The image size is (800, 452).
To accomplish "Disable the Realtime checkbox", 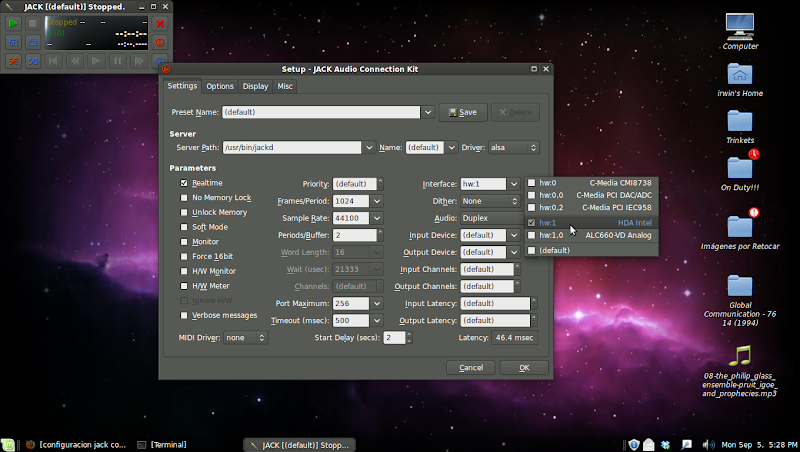I will pyautogui.click(x=184, y=183).
